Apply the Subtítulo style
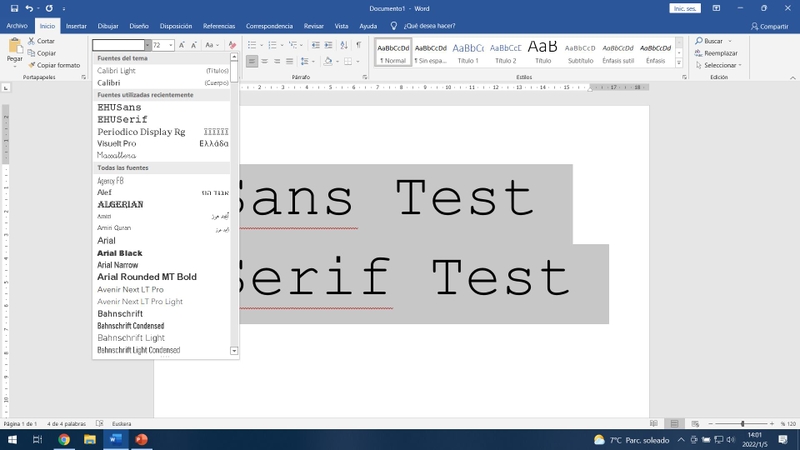The width and height of the screenshot is (800, 450). [580, 52]
